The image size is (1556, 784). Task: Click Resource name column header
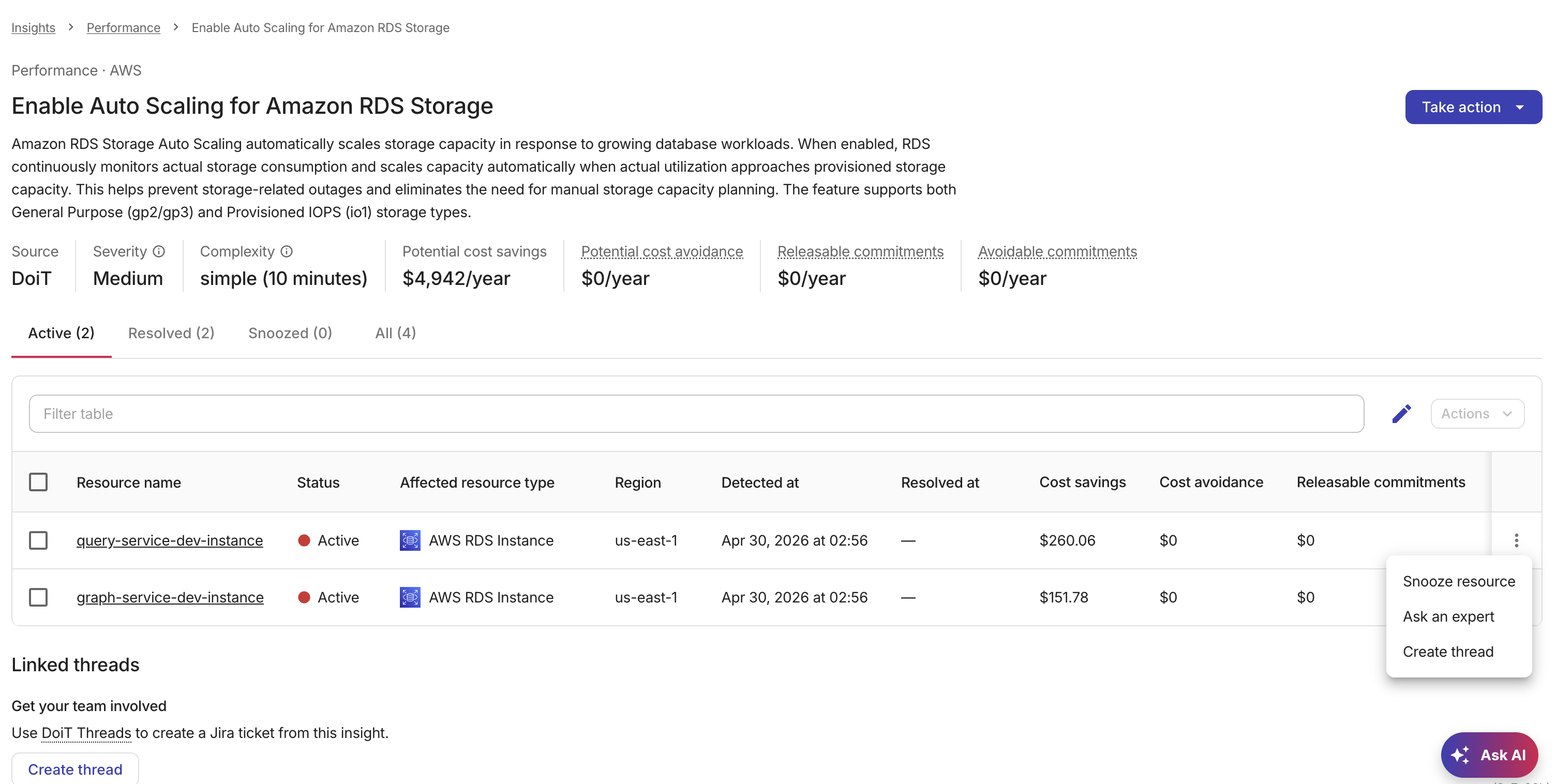(129, 482)
